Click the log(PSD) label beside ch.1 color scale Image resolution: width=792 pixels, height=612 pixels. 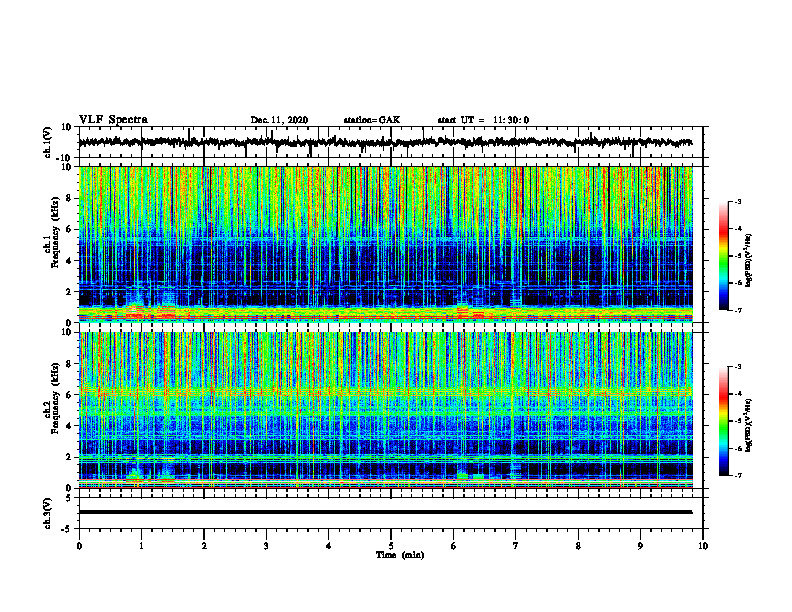(750, 260)
